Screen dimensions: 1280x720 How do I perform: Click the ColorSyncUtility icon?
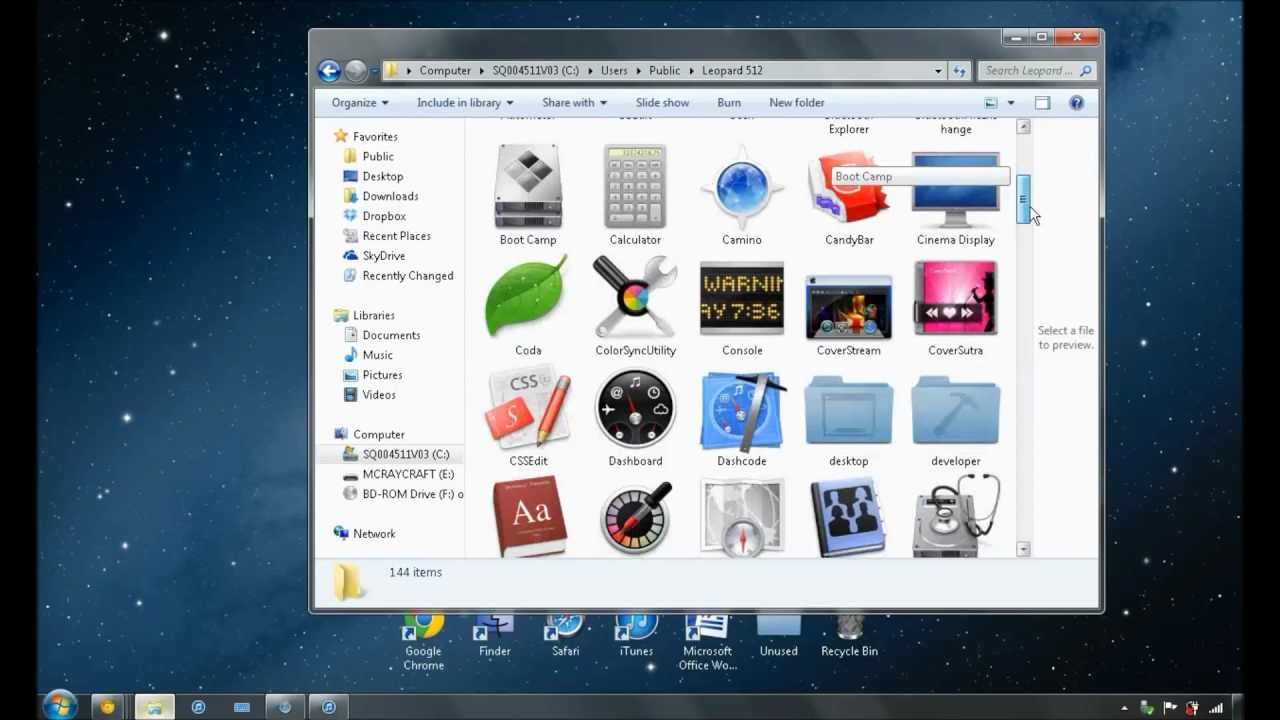635,298
